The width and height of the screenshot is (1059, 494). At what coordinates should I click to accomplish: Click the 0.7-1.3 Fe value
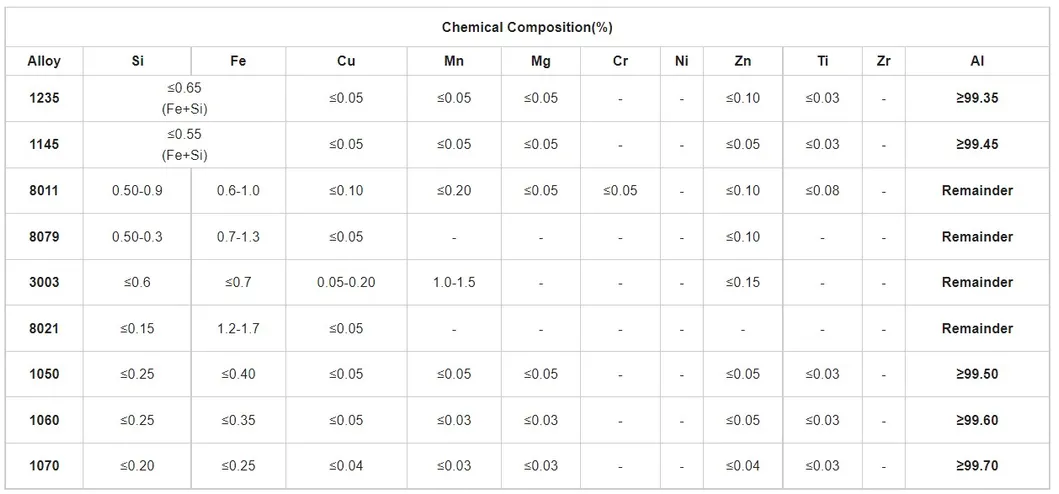click(237, 237)
